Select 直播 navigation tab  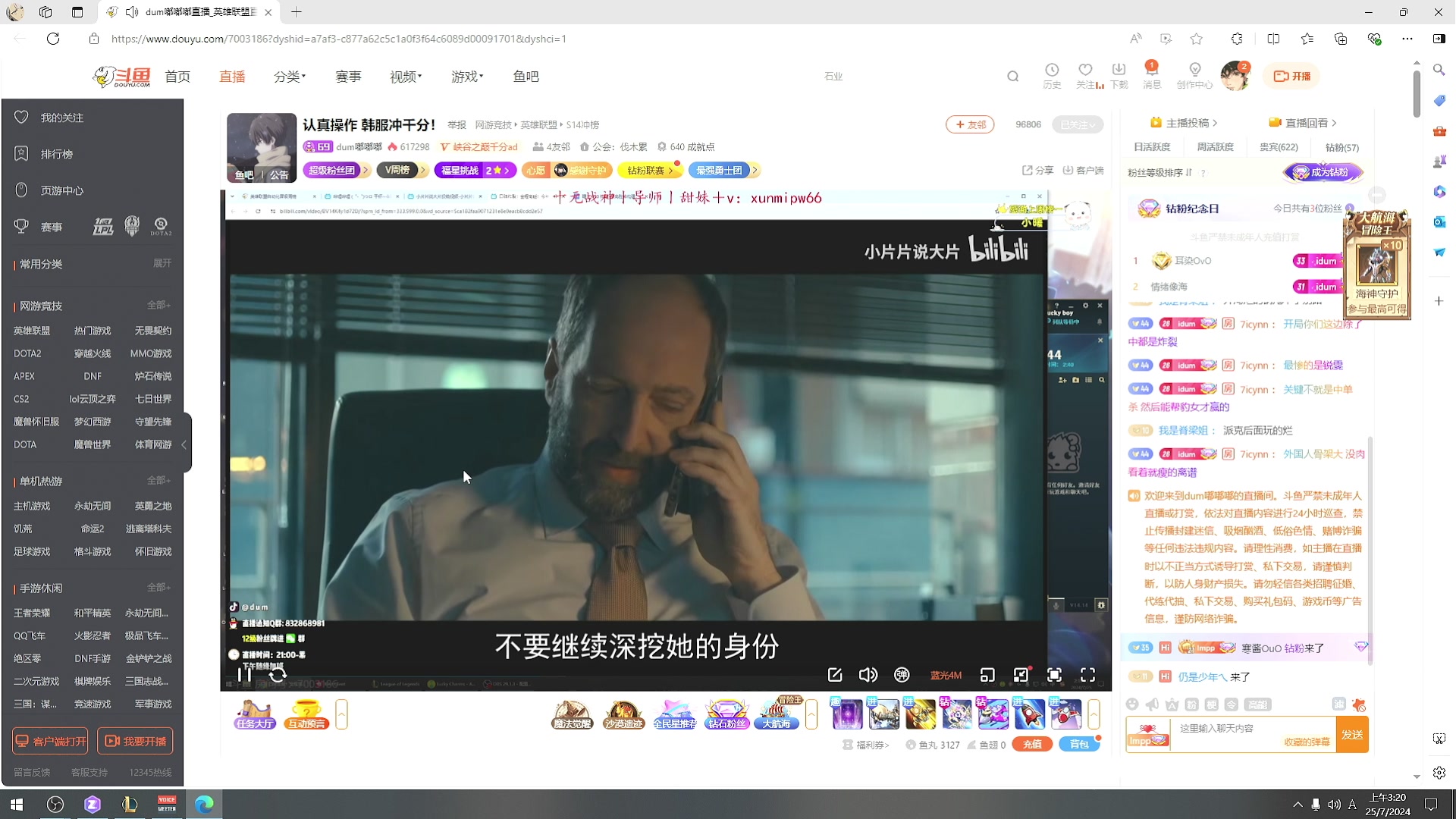[232, 77]
